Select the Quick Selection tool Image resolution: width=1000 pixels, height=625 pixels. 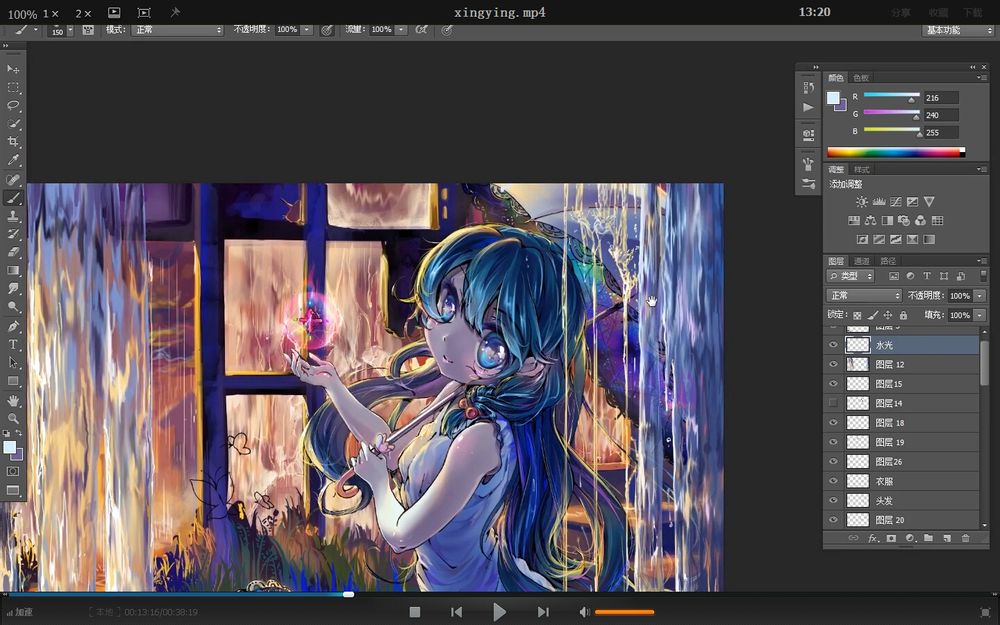click(x=13, y=124)
